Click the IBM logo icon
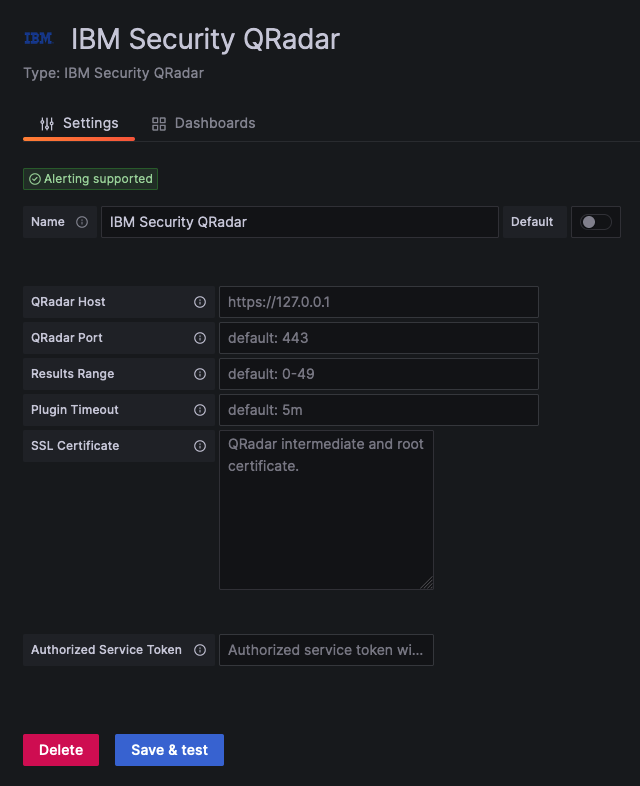Viewport: 640px width, 786px height. click(x=39, y=38)
